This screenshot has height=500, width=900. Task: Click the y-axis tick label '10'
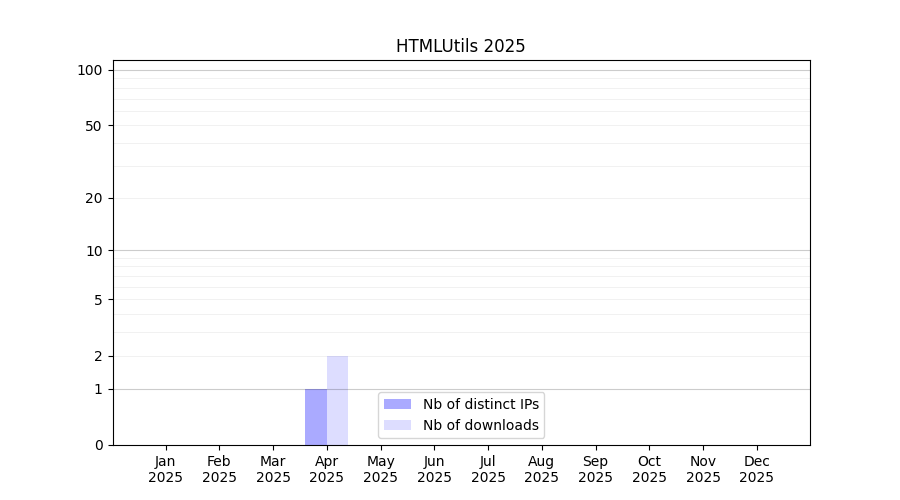[94, 251]
